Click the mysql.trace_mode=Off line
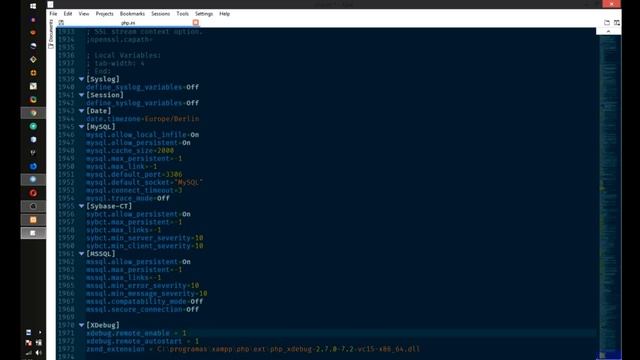 coord(128,198)
